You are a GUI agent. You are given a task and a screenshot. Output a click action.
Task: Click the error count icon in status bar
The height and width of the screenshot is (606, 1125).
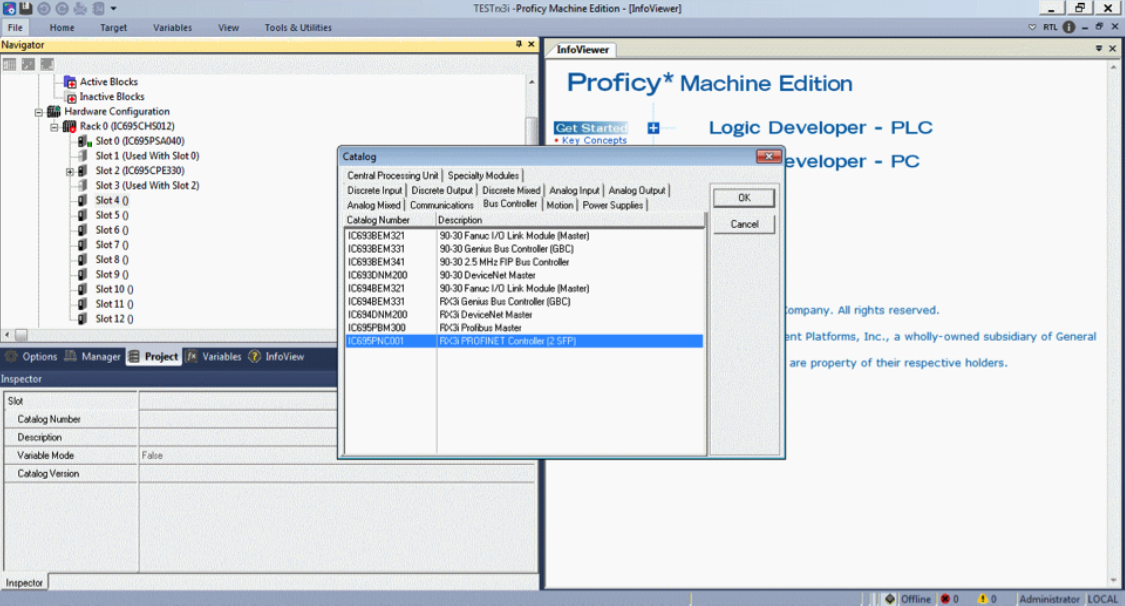click(x=945, y=599)
